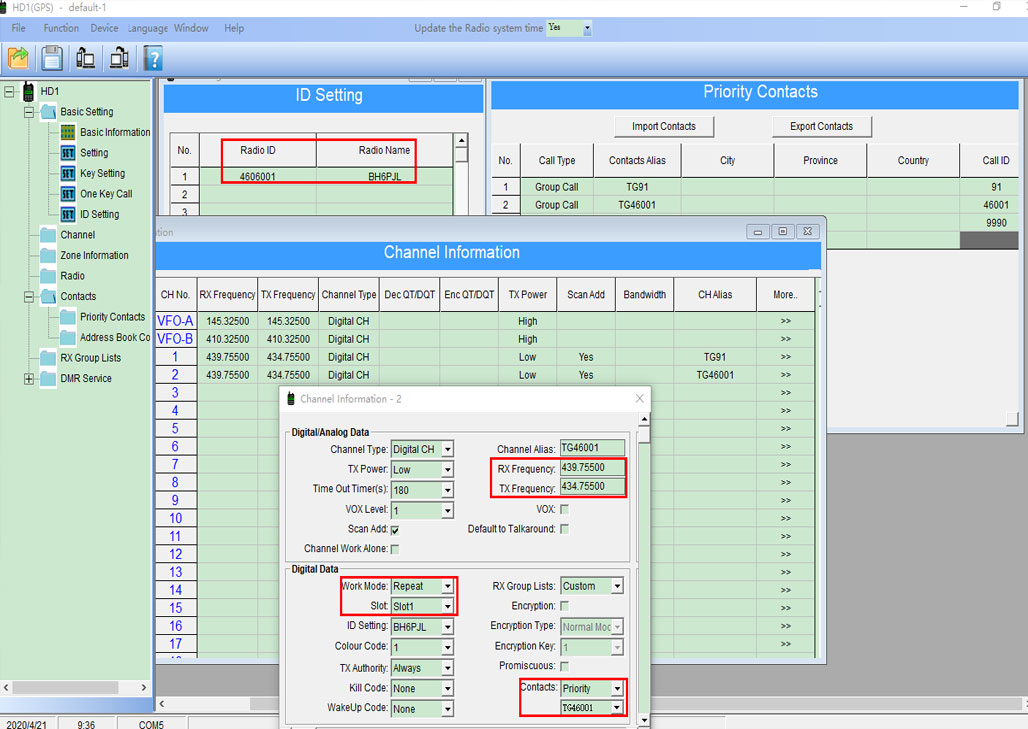Select the One Key Call icon
This screenshot has height=729, width=1028.
[x=68, y=194]
